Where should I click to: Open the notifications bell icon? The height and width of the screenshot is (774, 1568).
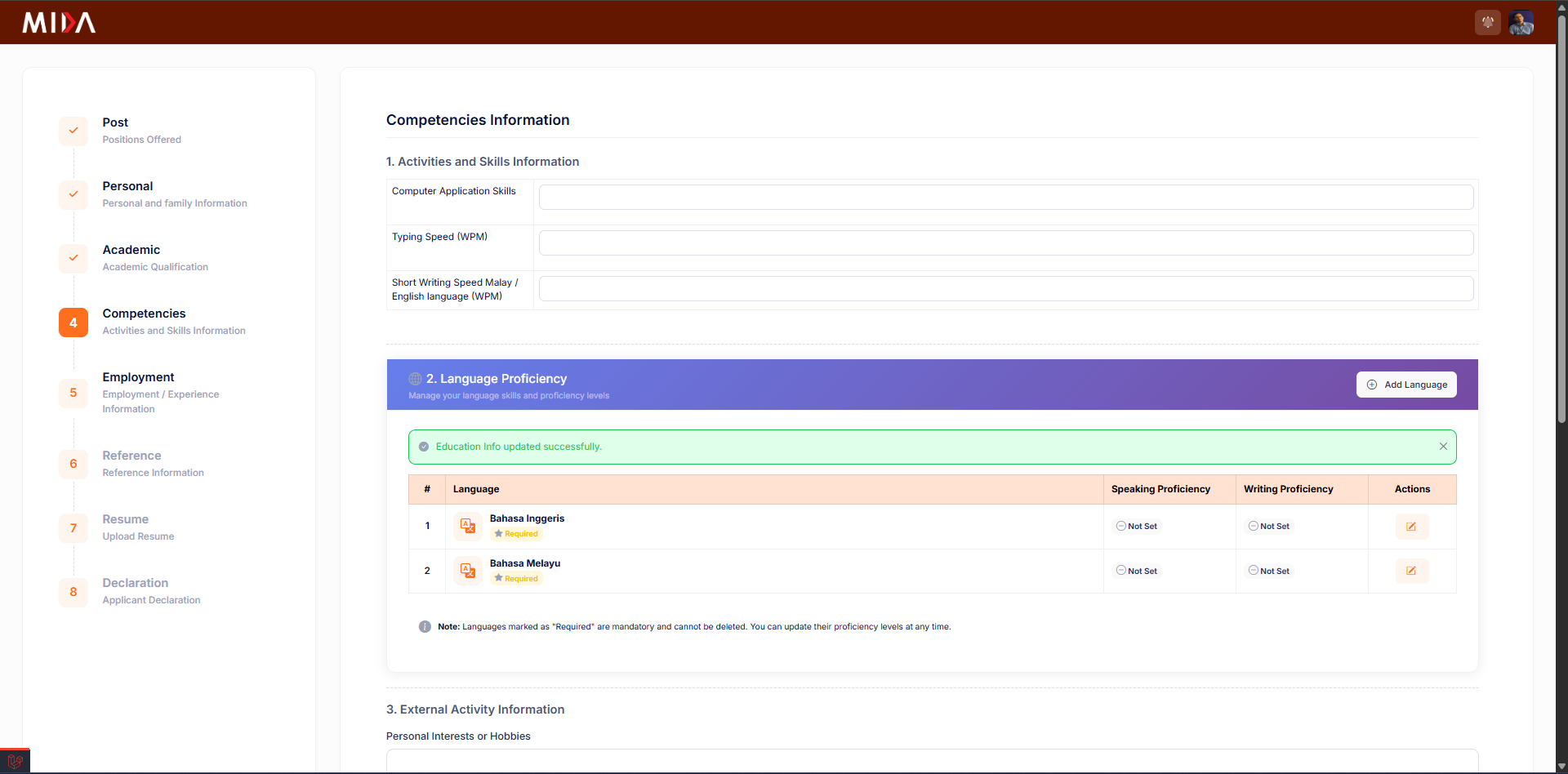tap(1487, 22)
